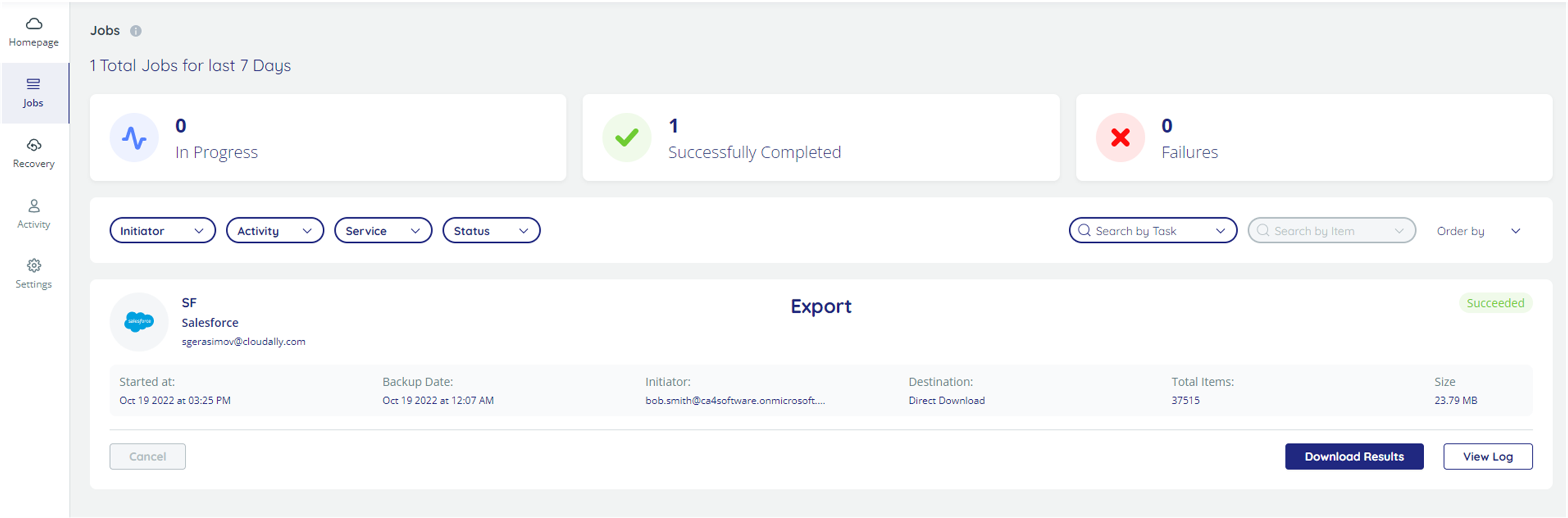Click the initiator email bob.smith address
Image resolution: width=1568 pixels, height=518 pixels.
tap(735, 400)
